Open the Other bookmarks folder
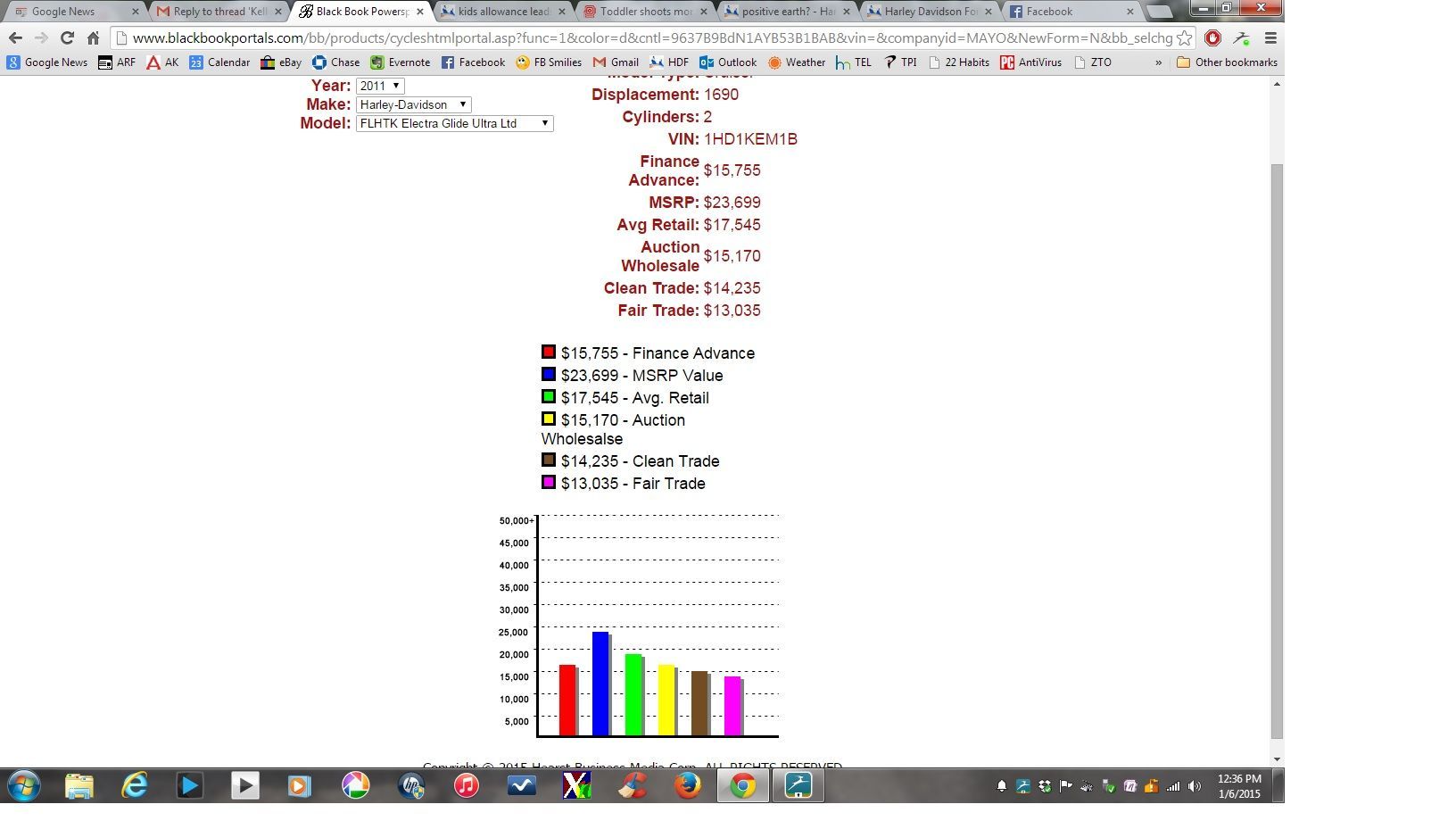This screenshot has width=1456, height=821. pos(1227,62)
